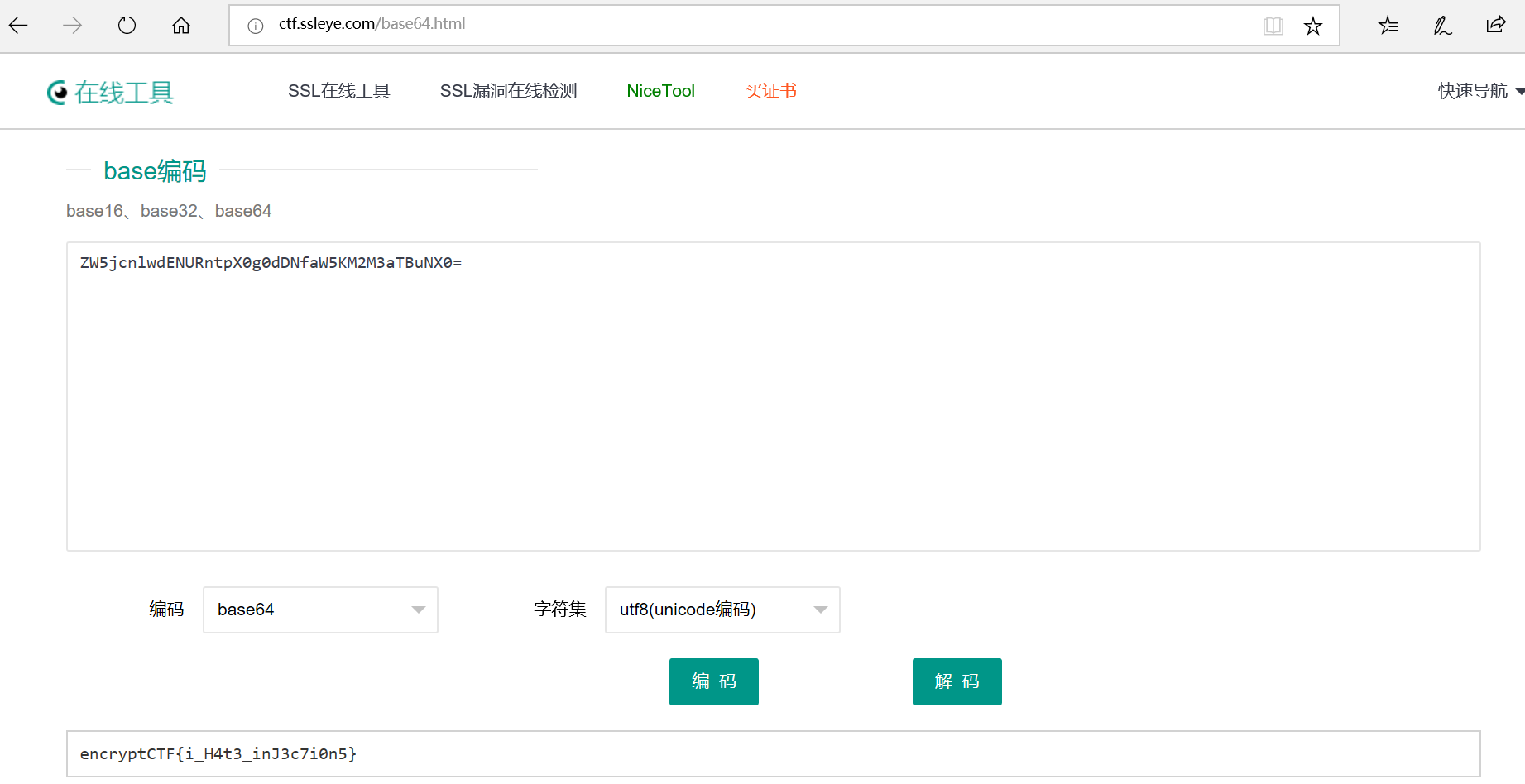Select the SSL在线工具 menu item
1525x784 pixels.
click(339, 91)
